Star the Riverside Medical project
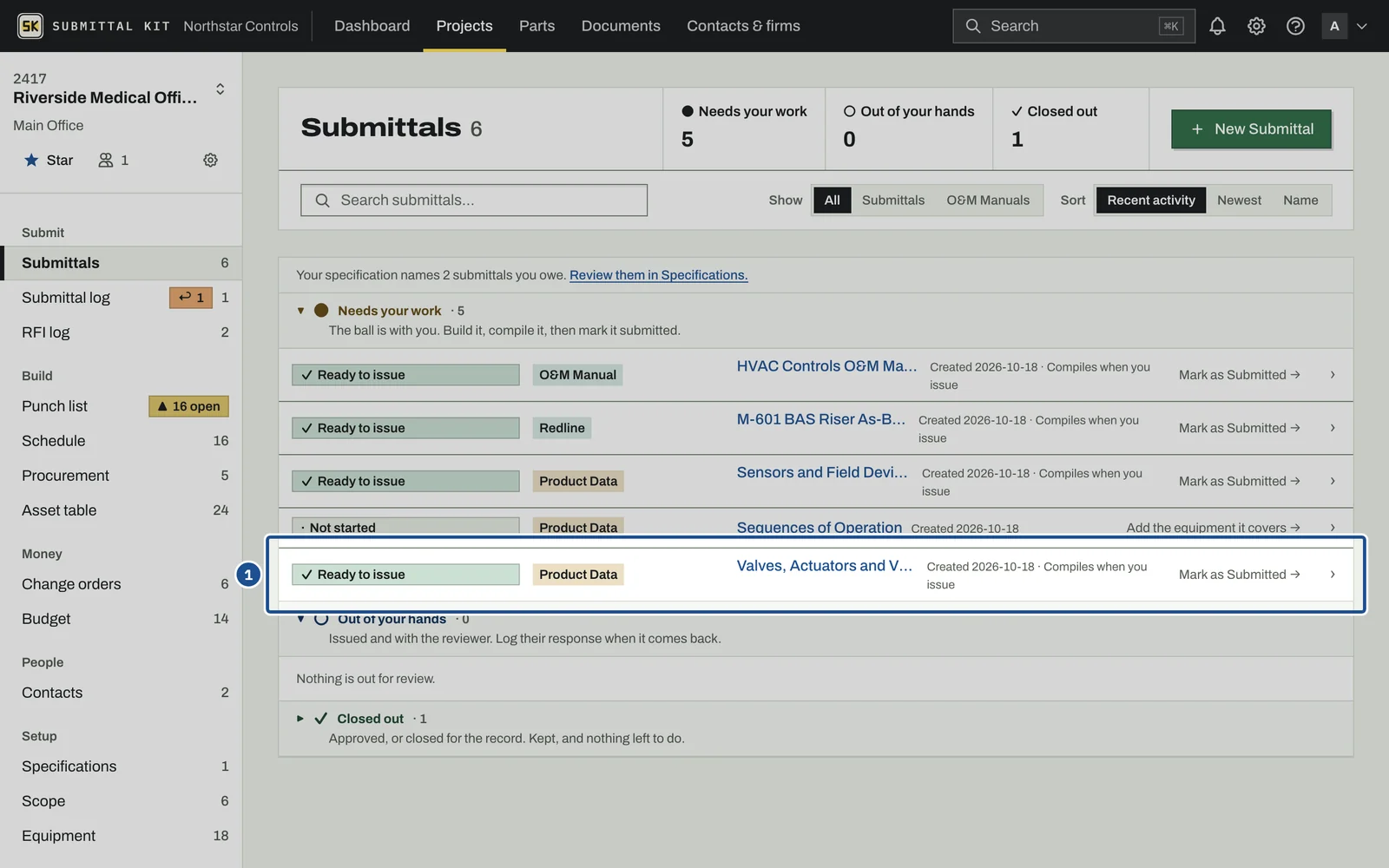Viewport: 1389px width, 868px height. [49, 160]
